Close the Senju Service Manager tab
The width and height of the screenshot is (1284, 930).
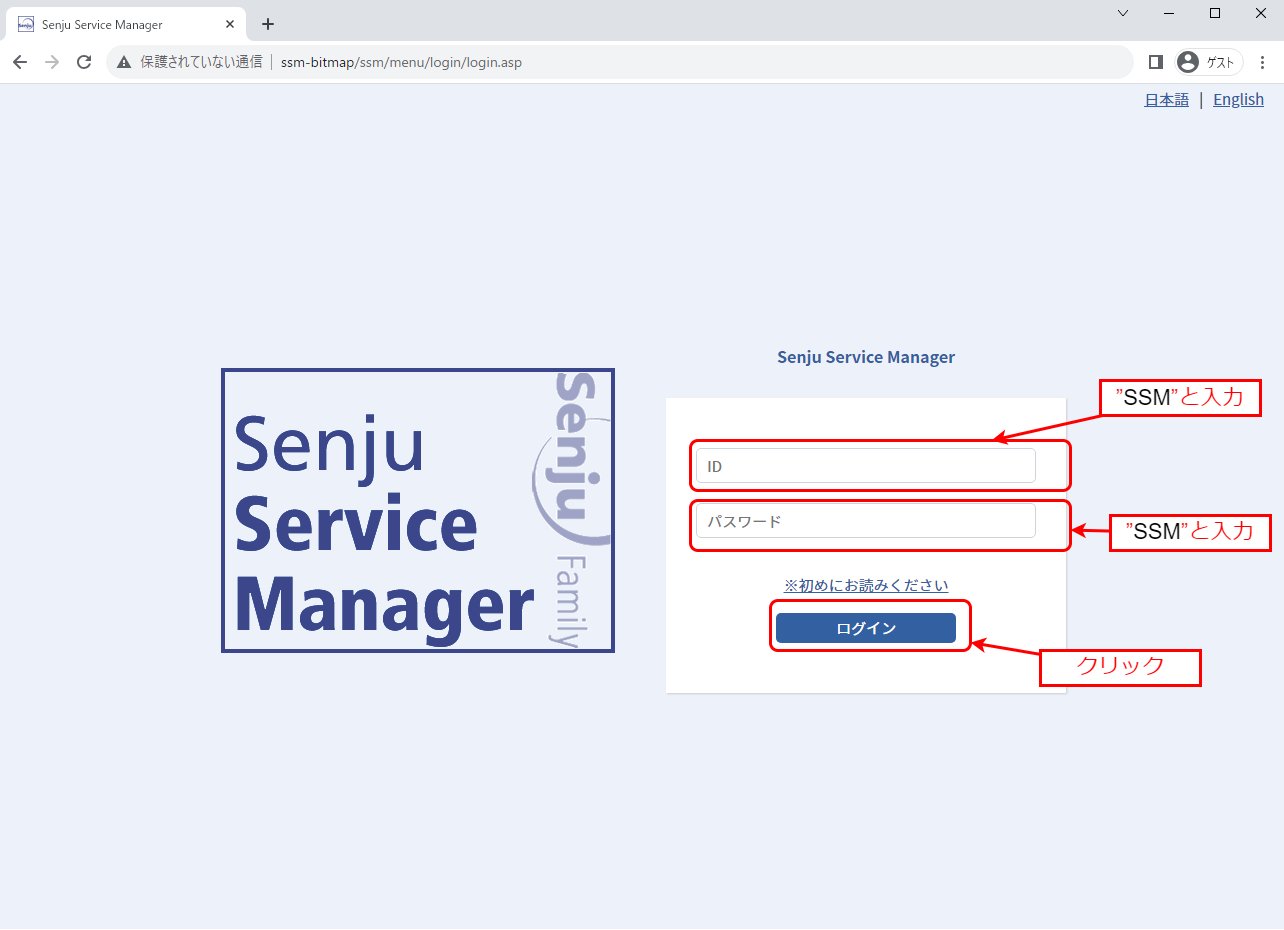(x=230, y=24)
